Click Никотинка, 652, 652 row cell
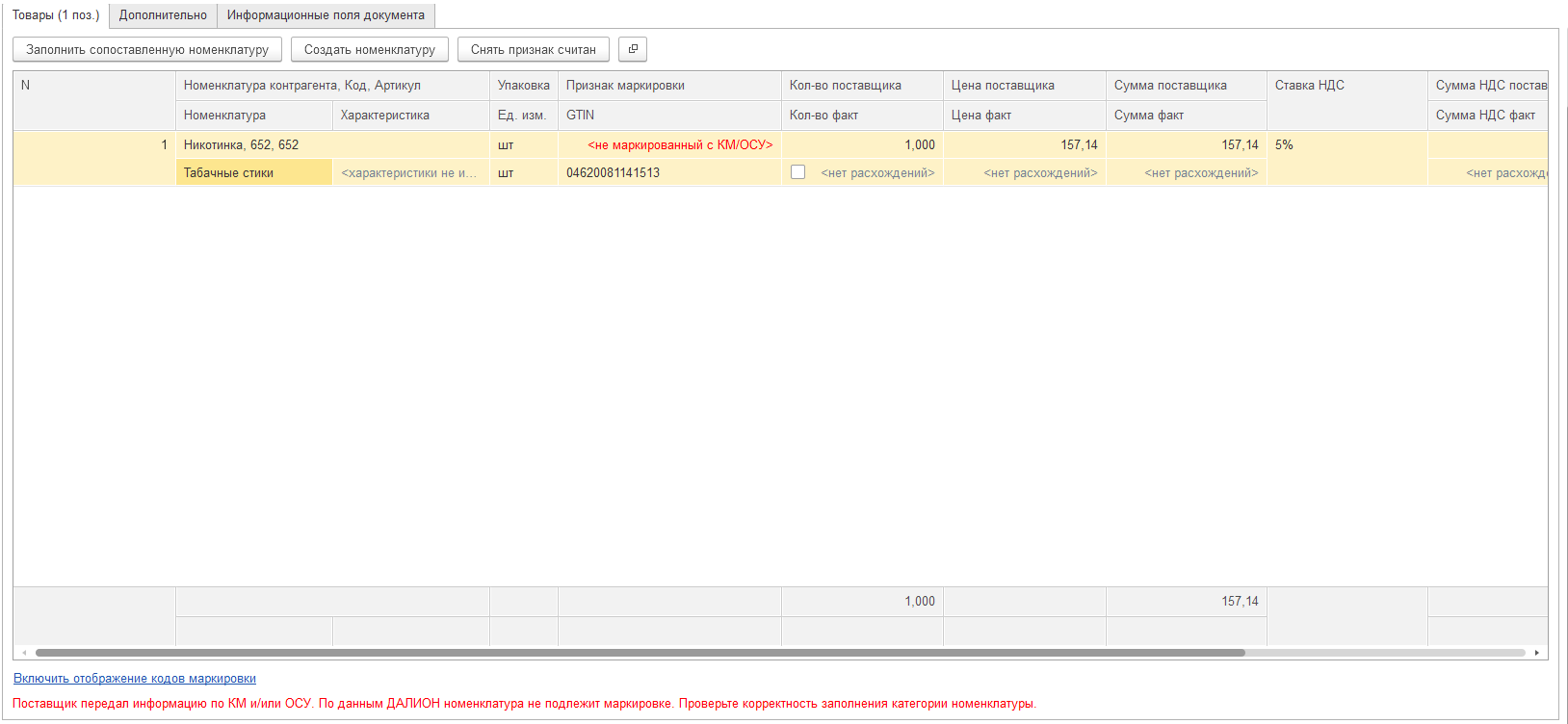 click(242, 145)
